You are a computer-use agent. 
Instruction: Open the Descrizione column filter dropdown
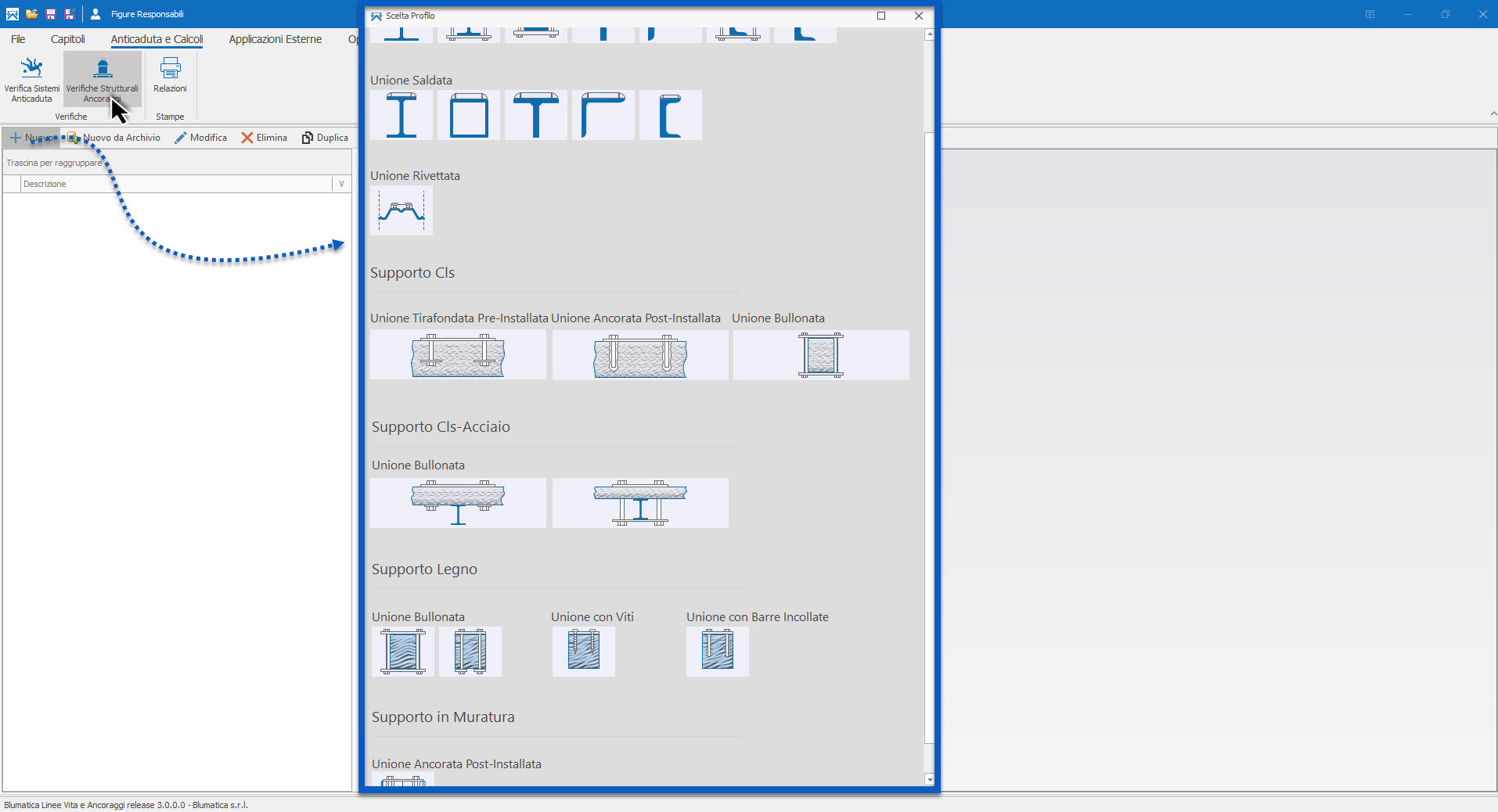pyautogui.click(x=341, y=184)
